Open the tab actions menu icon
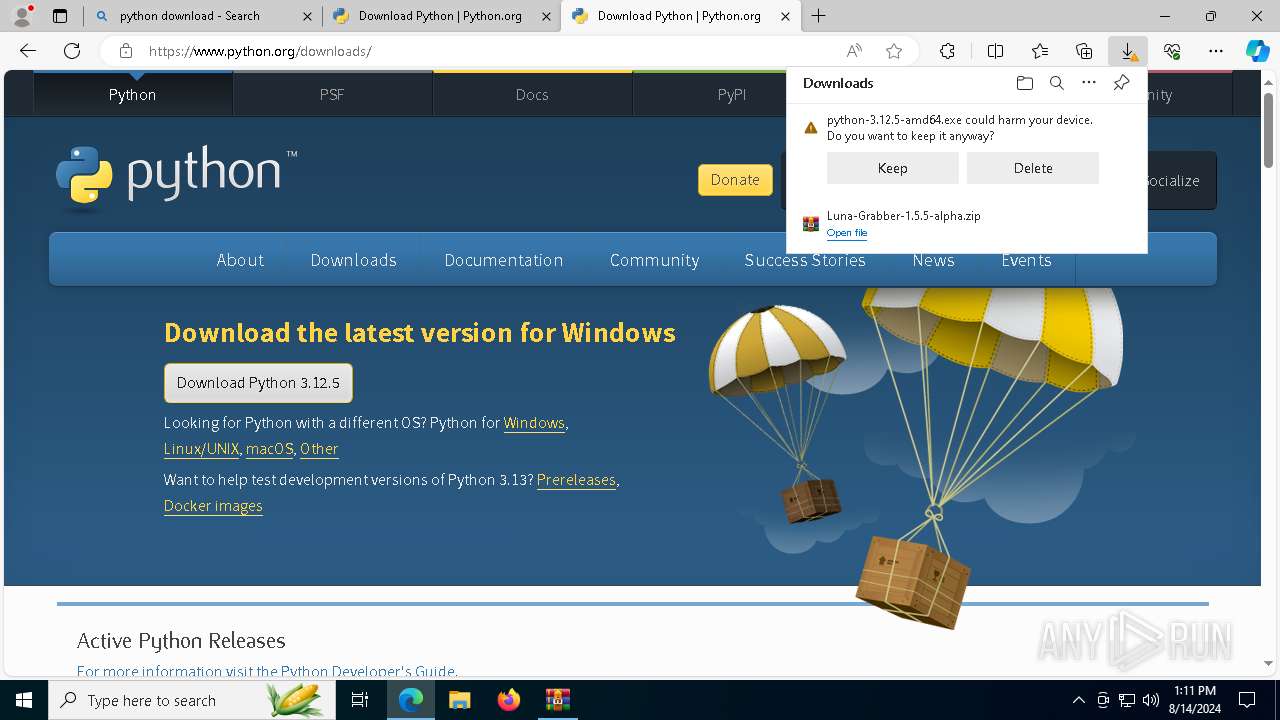 [60, 16]
